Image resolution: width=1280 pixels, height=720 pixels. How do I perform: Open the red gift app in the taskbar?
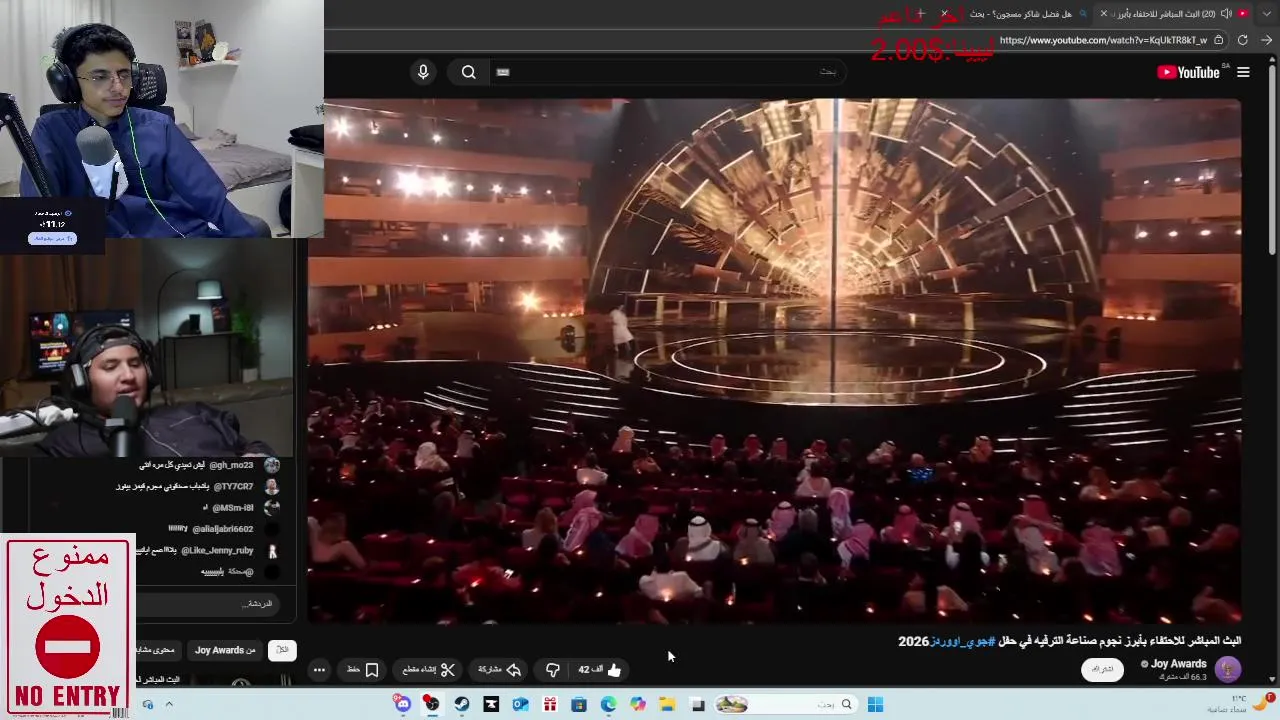coord(550,705)
